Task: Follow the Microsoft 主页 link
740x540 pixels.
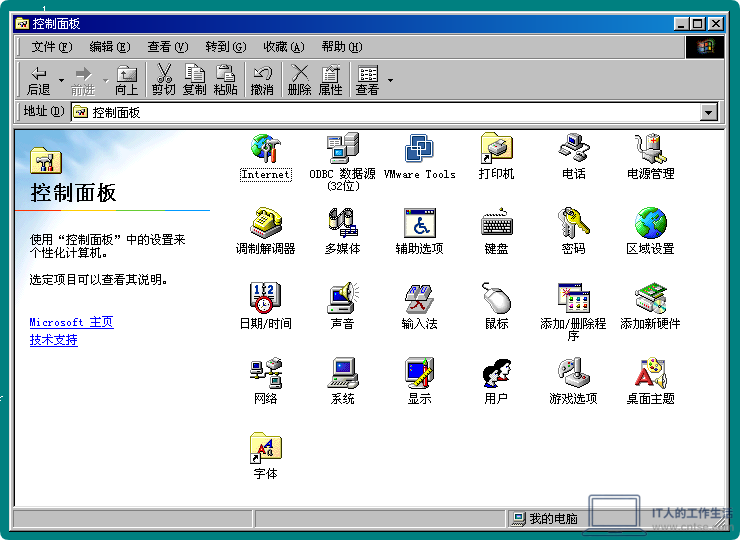Action: [x=71, y=322]
